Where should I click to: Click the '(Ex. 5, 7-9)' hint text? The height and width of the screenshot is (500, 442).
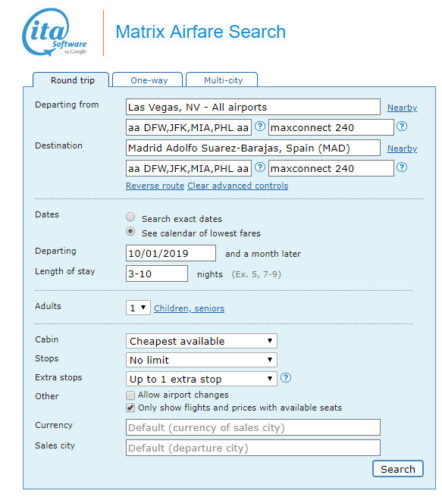256,274
